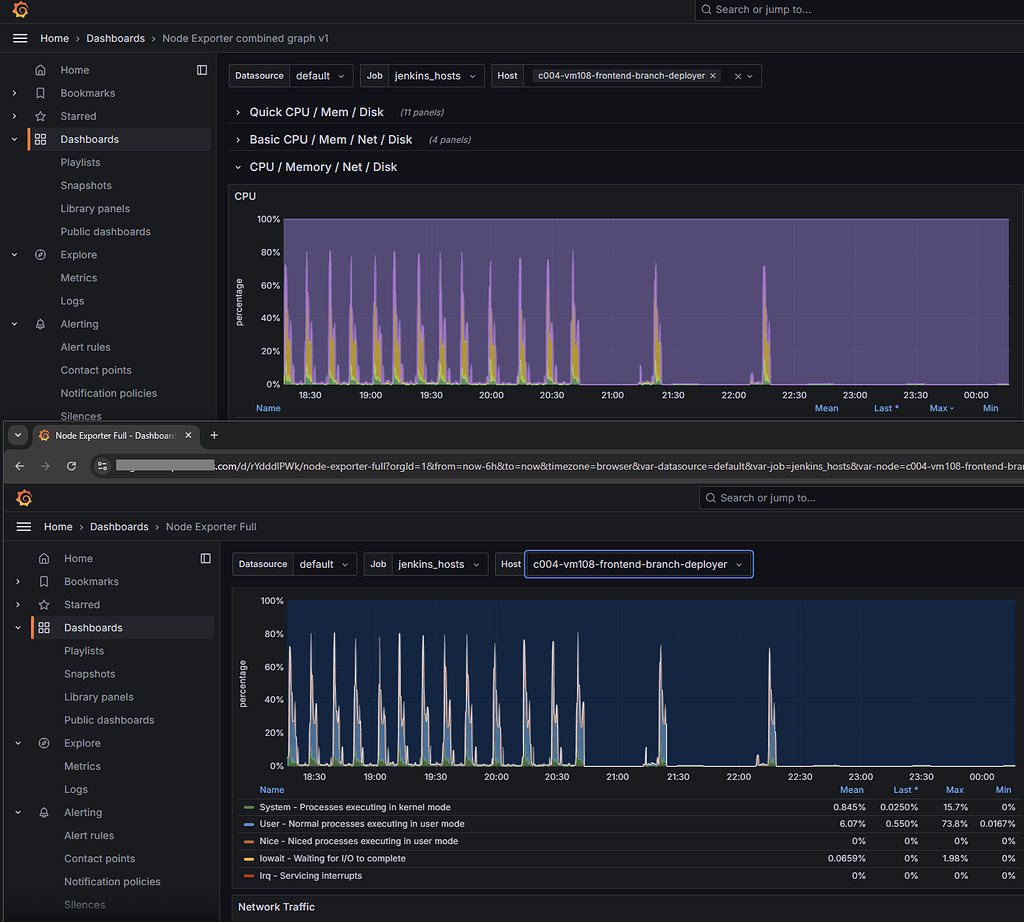Remove the c004-vm108-frontend-branch-deployer host chip

click(x=713, y=76)
